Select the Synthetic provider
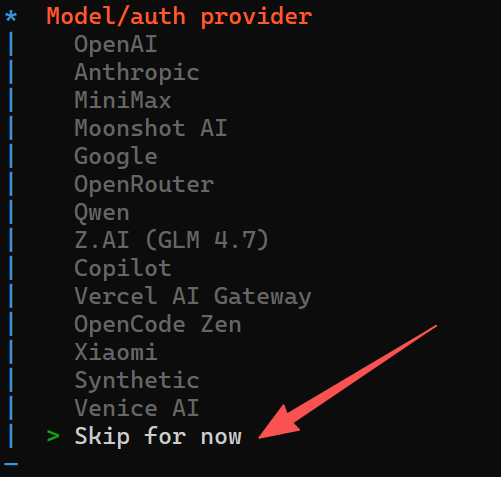This screenshot has width=501, height=477. 137,380
